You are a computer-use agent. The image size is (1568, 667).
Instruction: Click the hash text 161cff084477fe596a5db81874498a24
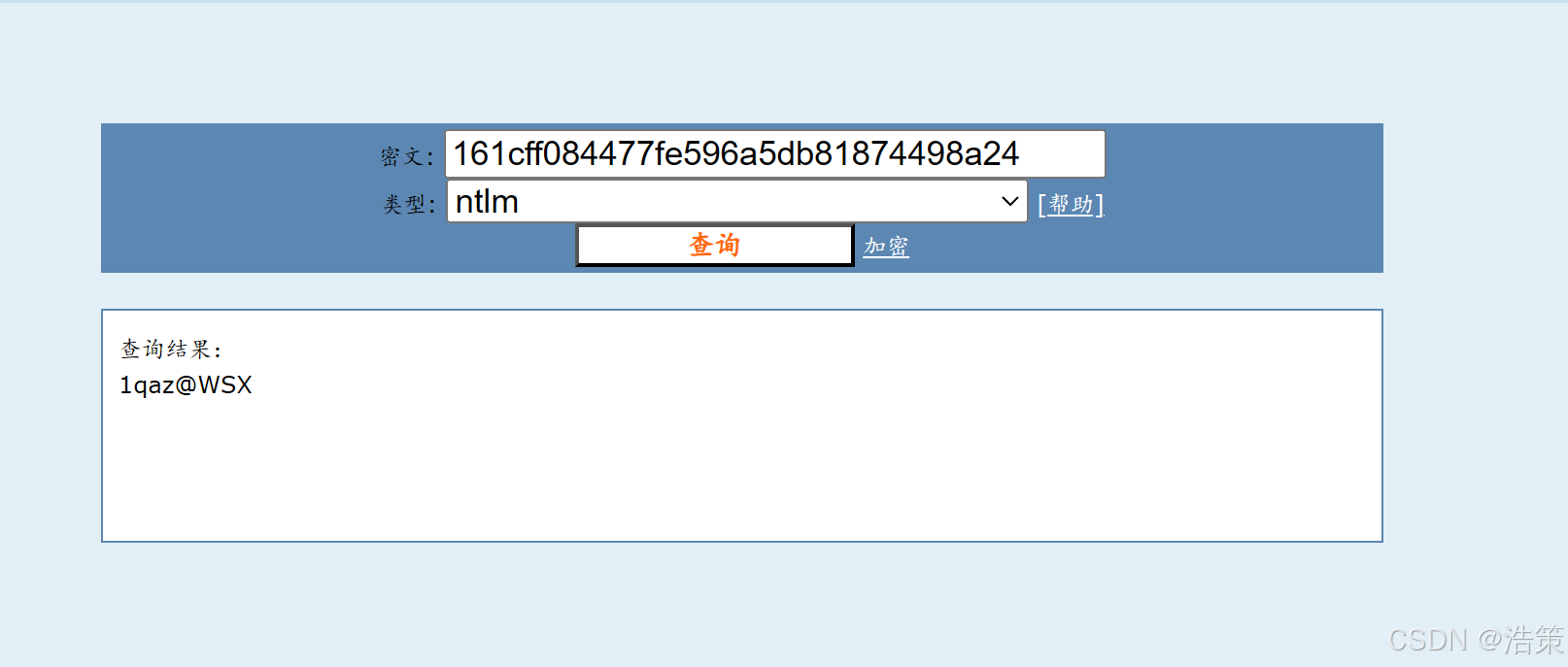point(735,153)
